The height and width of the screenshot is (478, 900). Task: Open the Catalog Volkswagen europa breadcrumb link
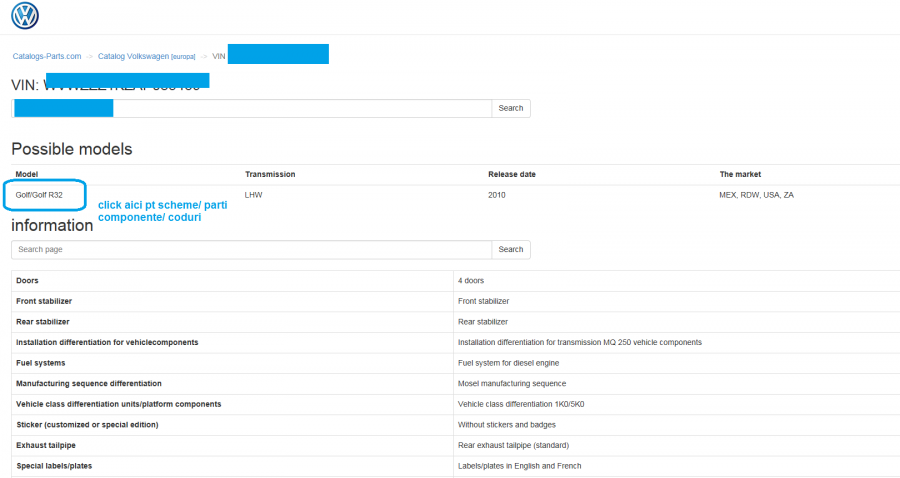(146, 56)
